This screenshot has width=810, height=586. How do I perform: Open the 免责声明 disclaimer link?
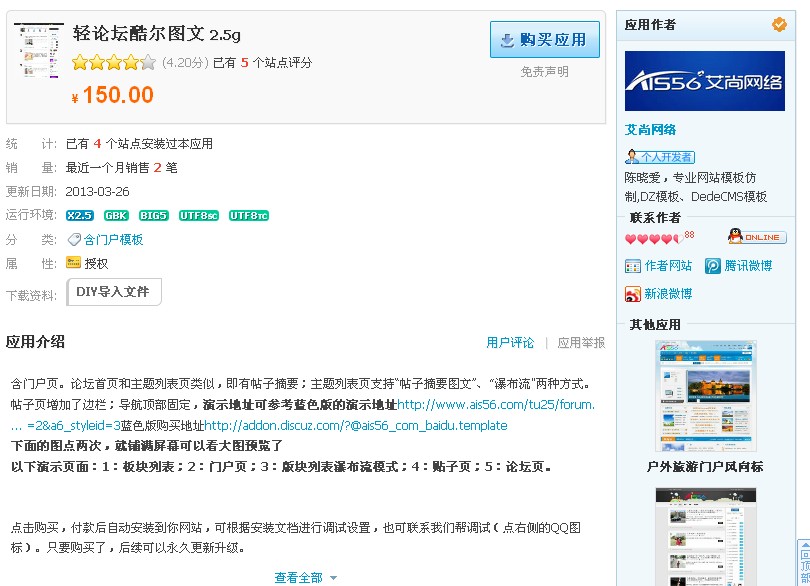(x=544, y=72)
